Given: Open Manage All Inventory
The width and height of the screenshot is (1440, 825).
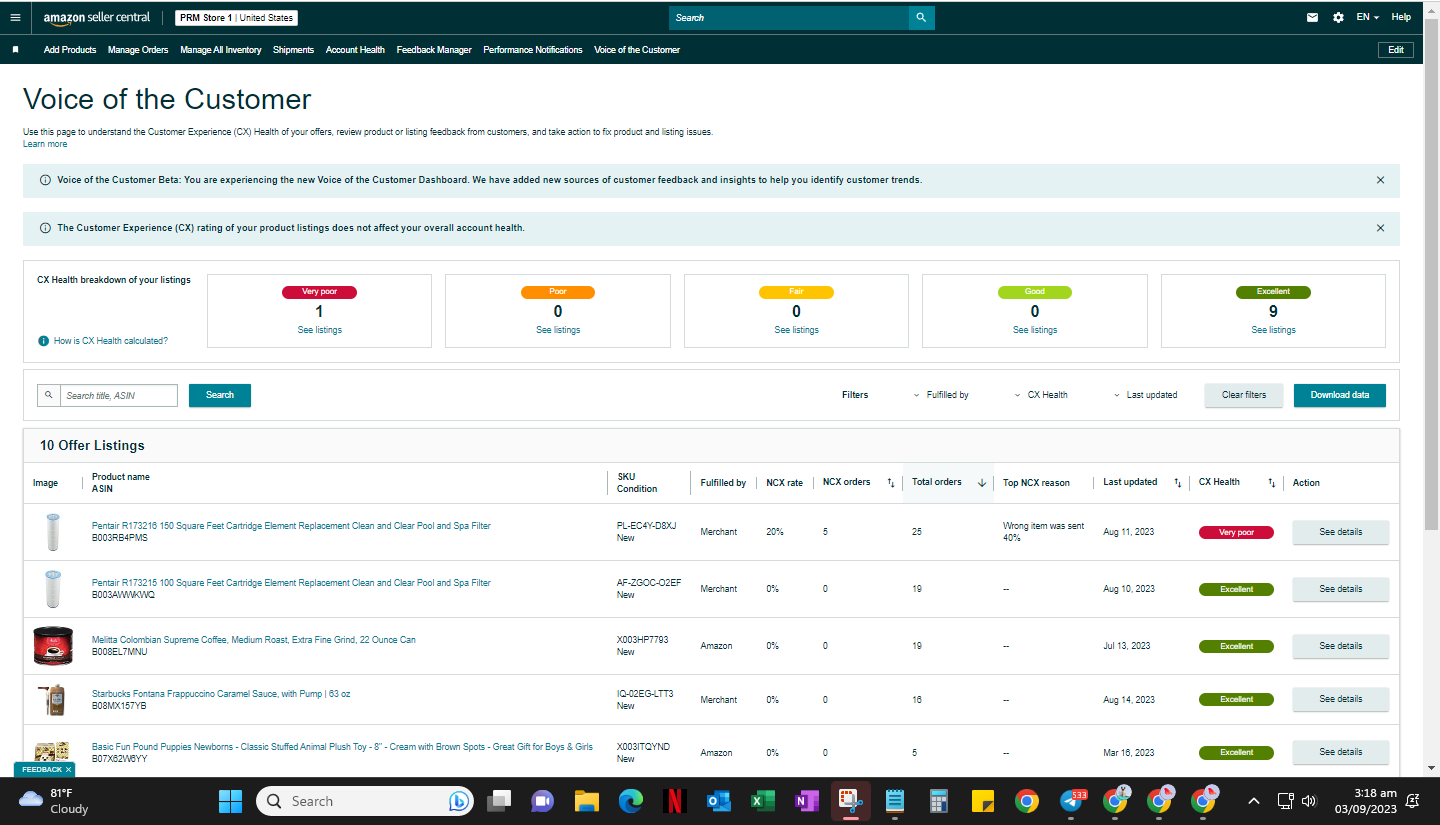Looking at the screenshot, I should tap(221, 50).
